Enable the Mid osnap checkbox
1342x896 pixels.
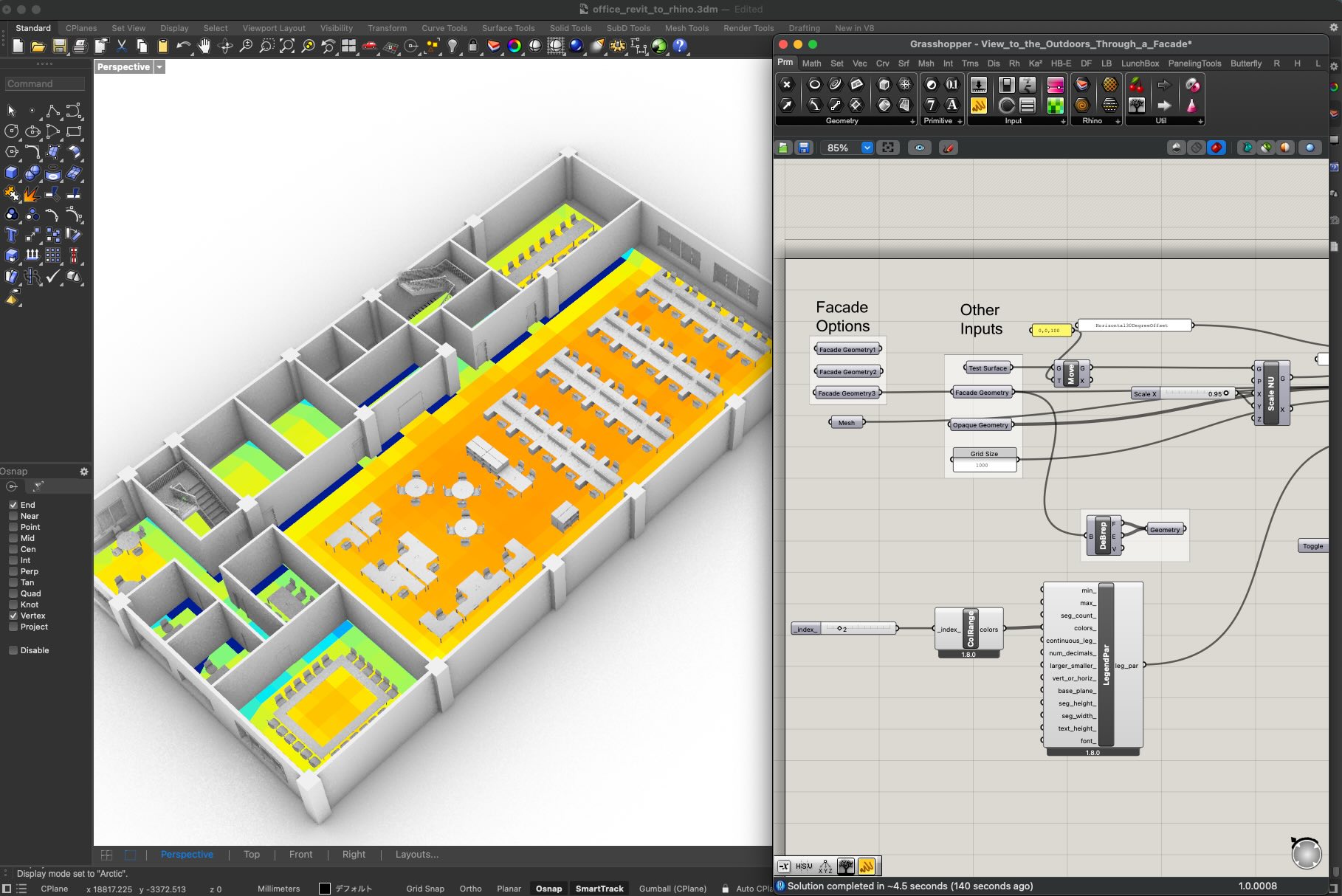point(13,538)
